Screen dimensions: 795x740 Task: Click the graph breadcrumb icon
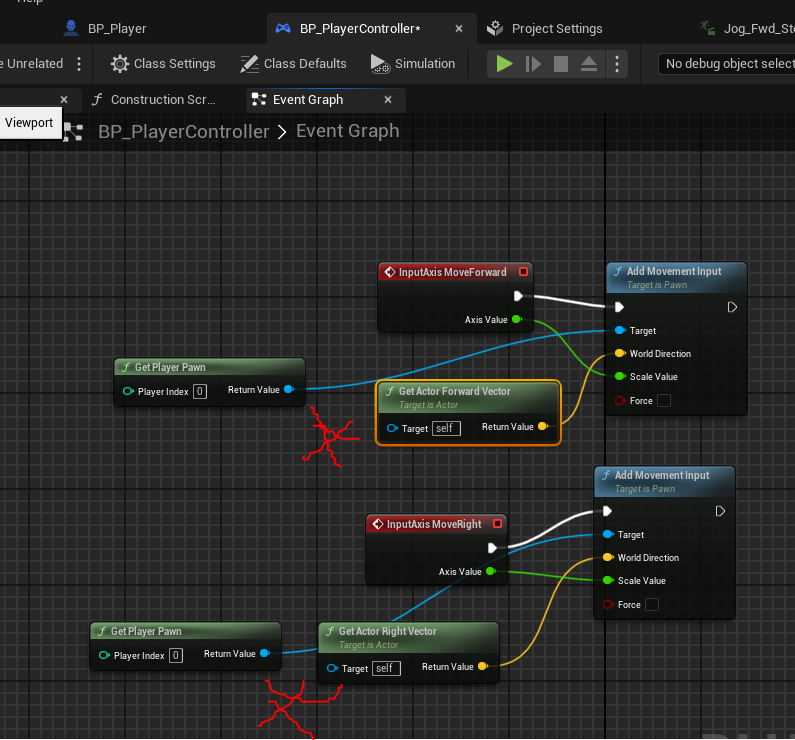[x=74, y=132]
